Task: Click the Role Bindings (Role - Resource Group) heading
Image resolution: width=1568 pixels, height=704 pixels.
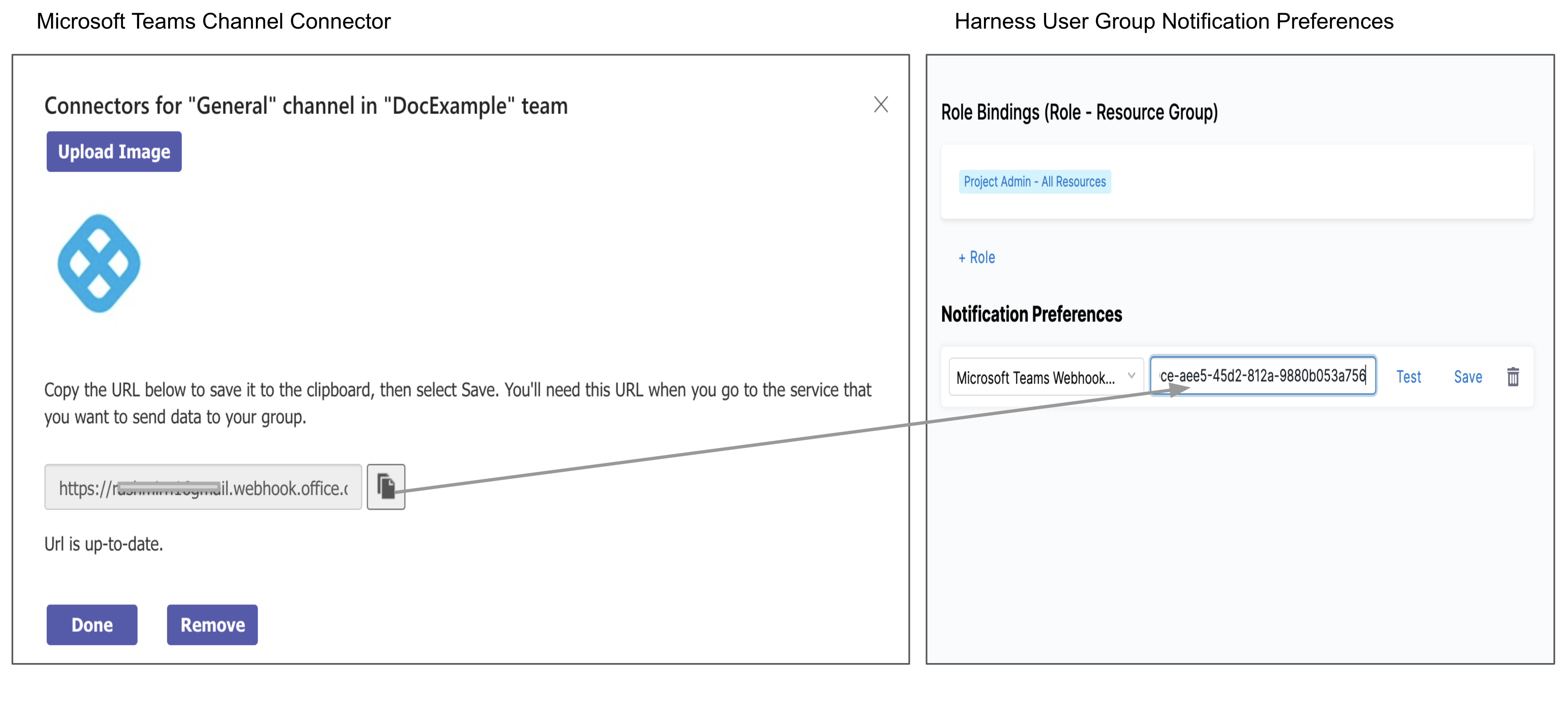Action: (1079, 113)
